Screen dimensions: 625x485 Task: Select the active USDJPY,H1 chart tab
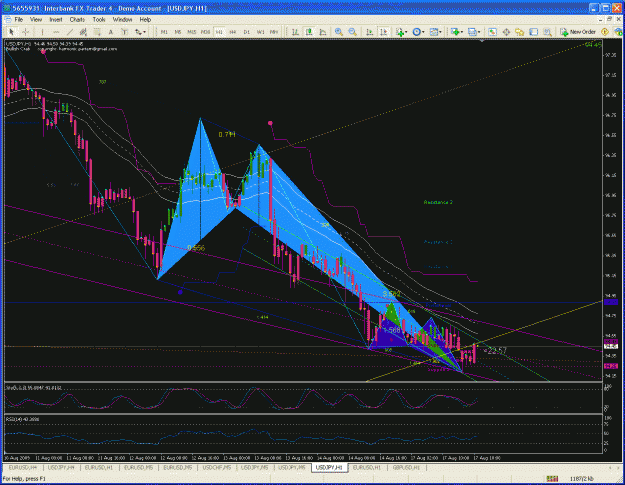coord(329,467)
